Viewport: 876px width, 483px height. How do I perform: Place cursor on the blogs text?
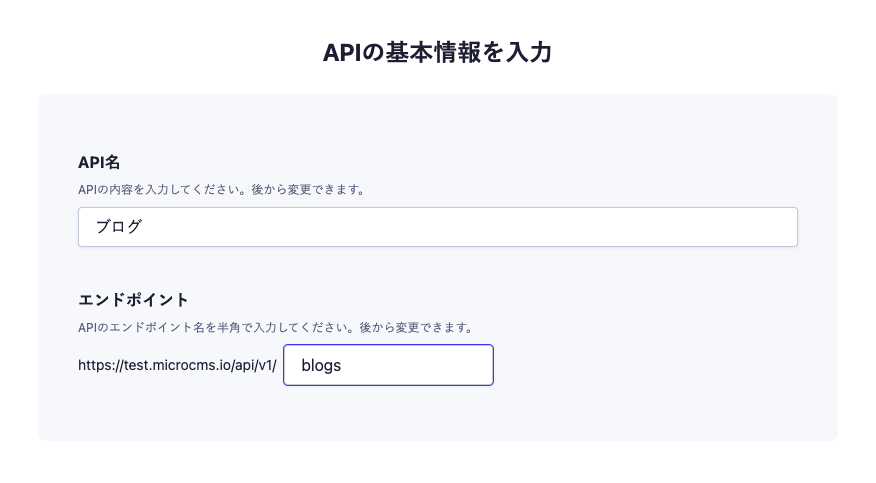click(321, 366)
